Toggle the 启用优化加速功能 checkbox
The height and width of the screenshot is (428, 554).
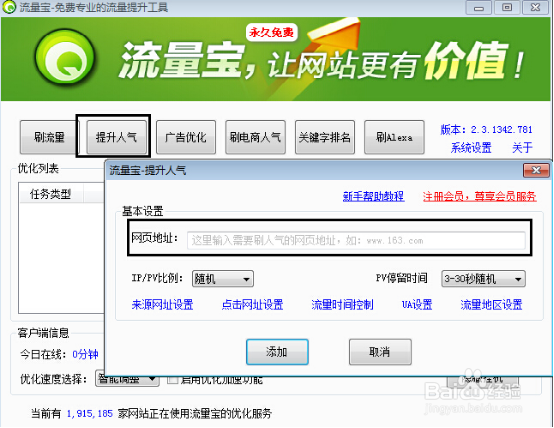172,380
